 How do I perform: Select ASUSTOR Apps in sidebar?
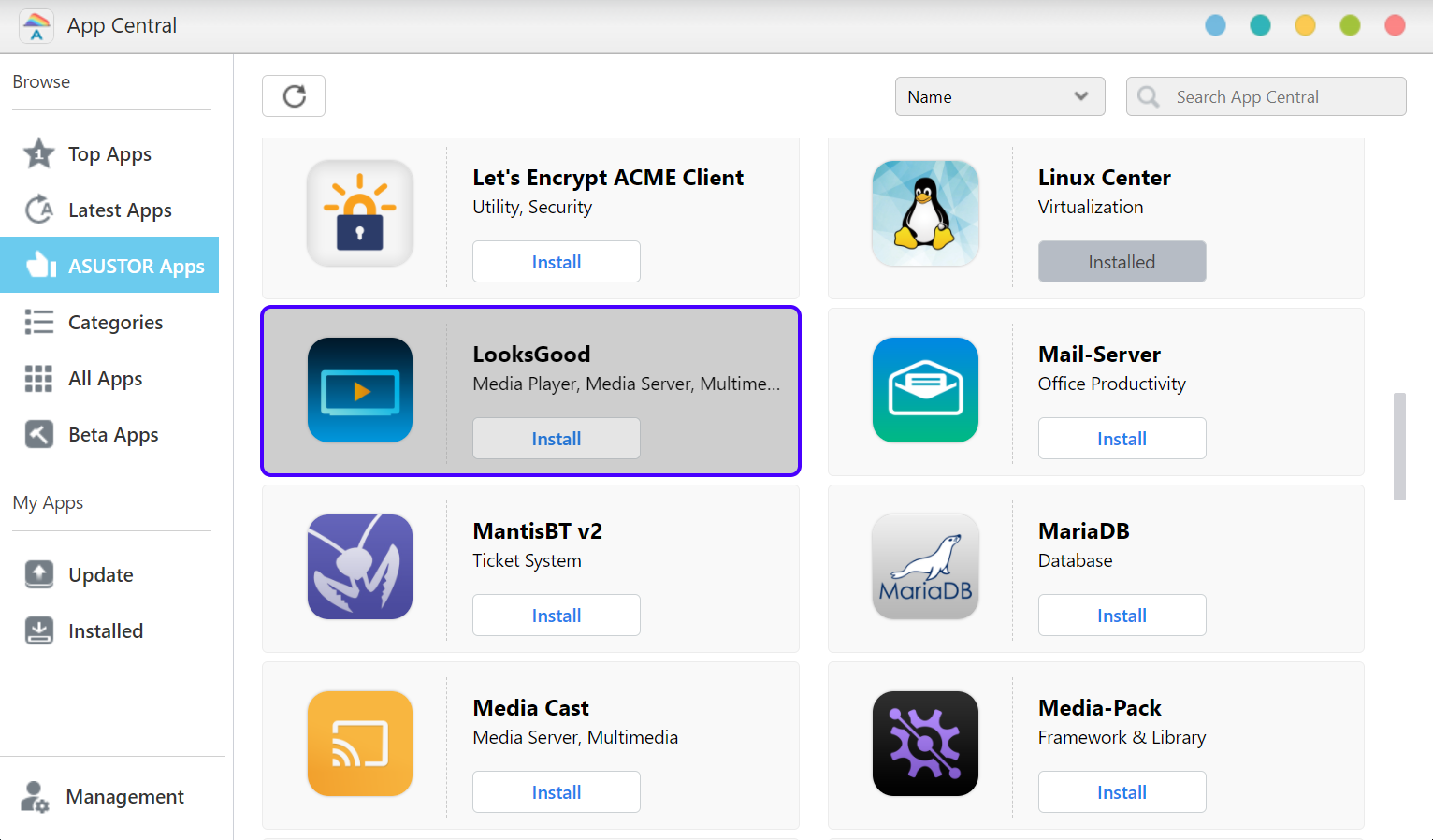pos(109,265)
